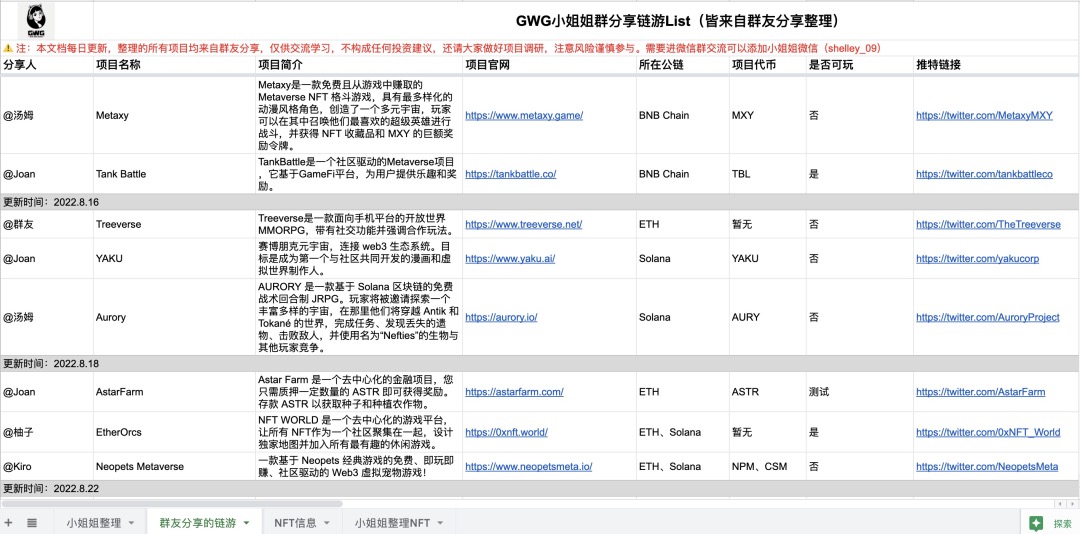The image size is (1080, 534).
Task: Click the title GWG小姐姐群分享链游List
Action: [676, 21]
